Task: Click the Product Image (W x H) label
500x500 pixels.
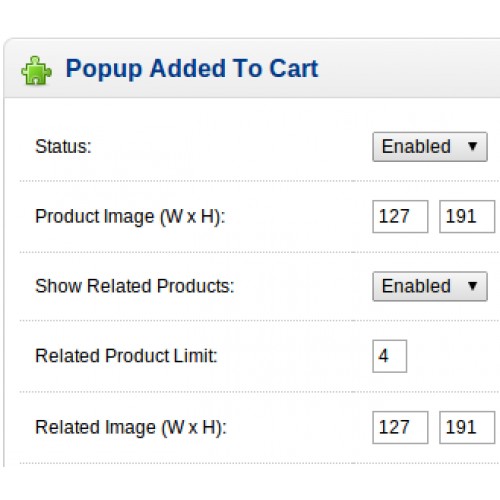Action: click(x=130, y=217)
